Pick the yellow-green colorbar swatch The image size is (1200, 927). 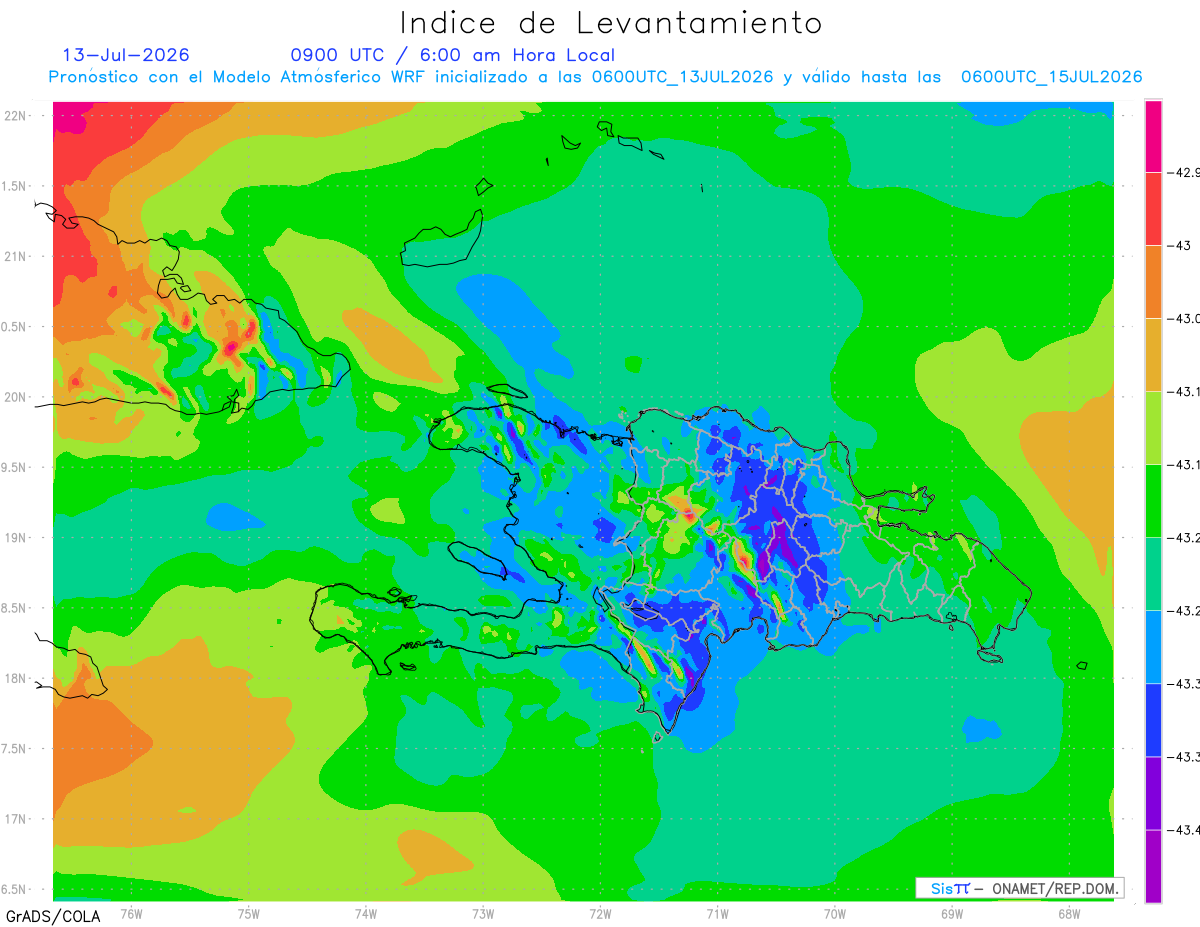pyautogui.click(x=1153, y=427)
